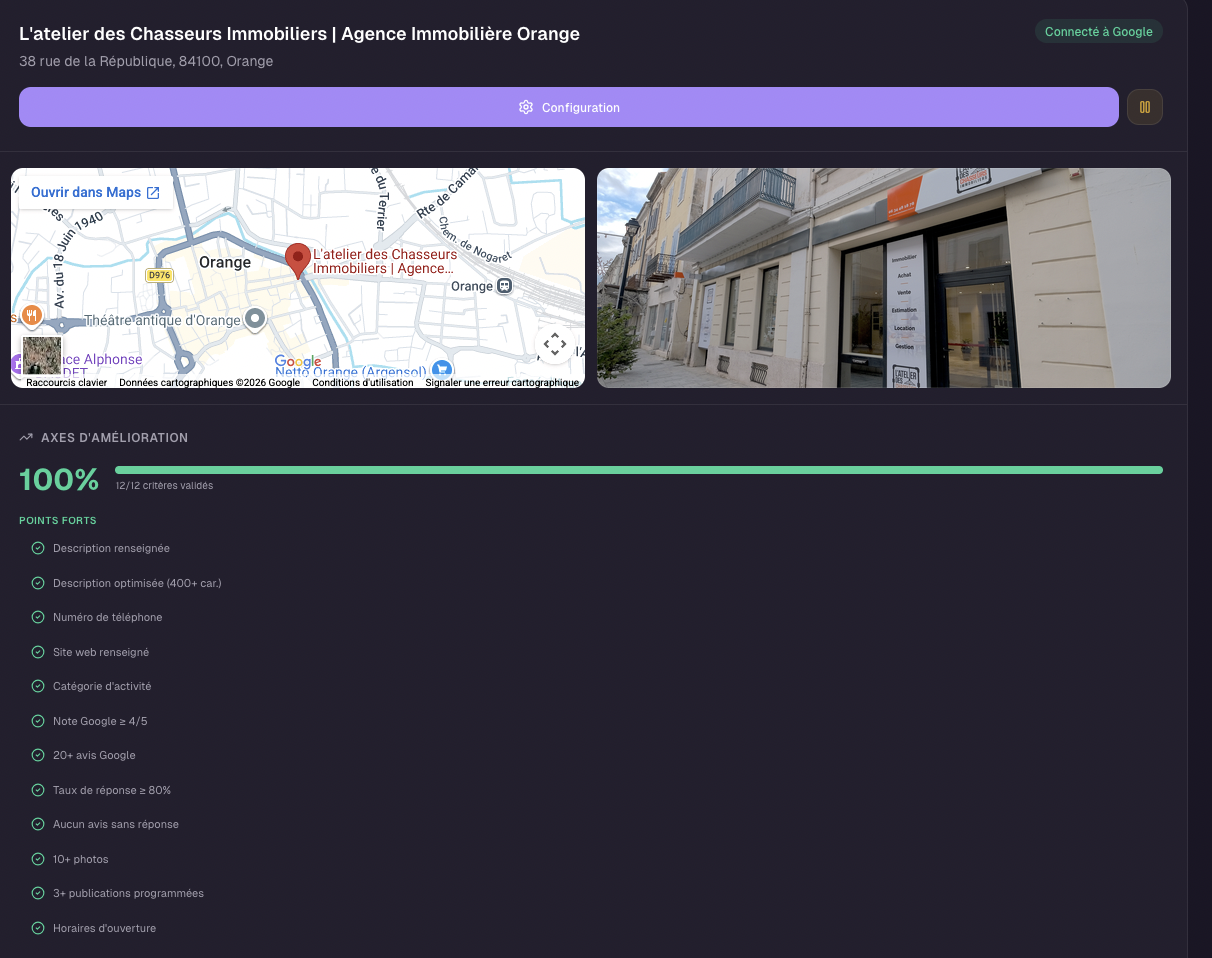The width and height of the screenshot is (1212, 958).
Task: Click check icon for 10+ photos
Action: pos(38,859)
